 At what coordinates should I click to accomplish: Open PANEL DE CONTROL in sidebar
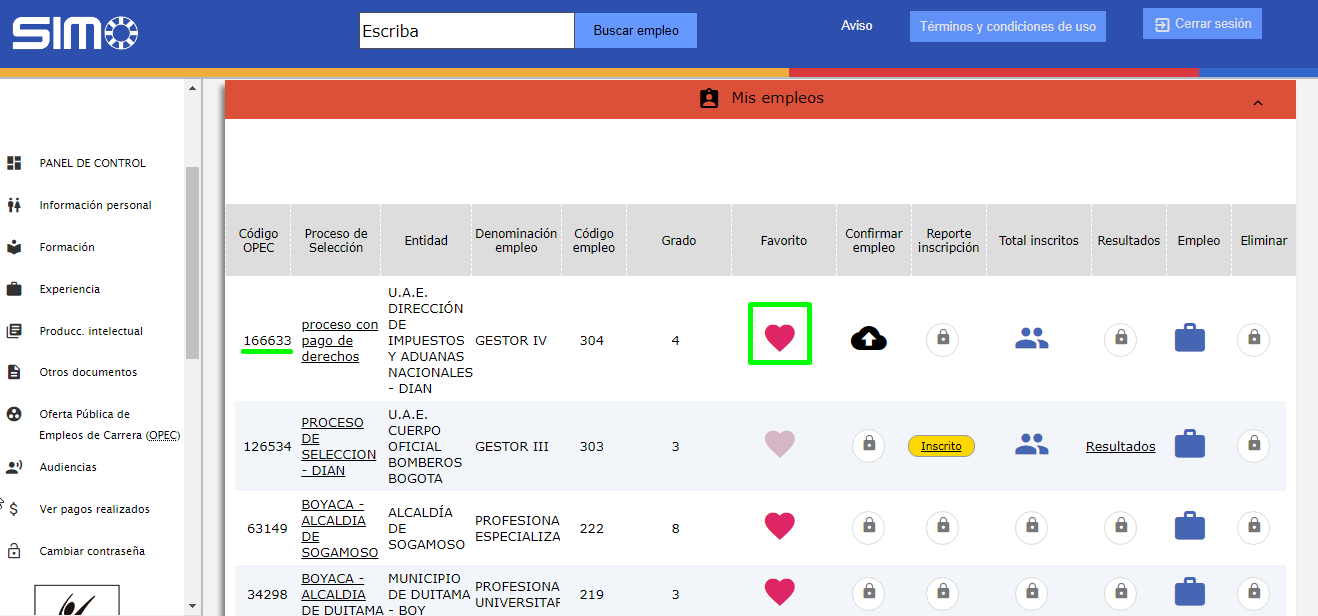92,163
